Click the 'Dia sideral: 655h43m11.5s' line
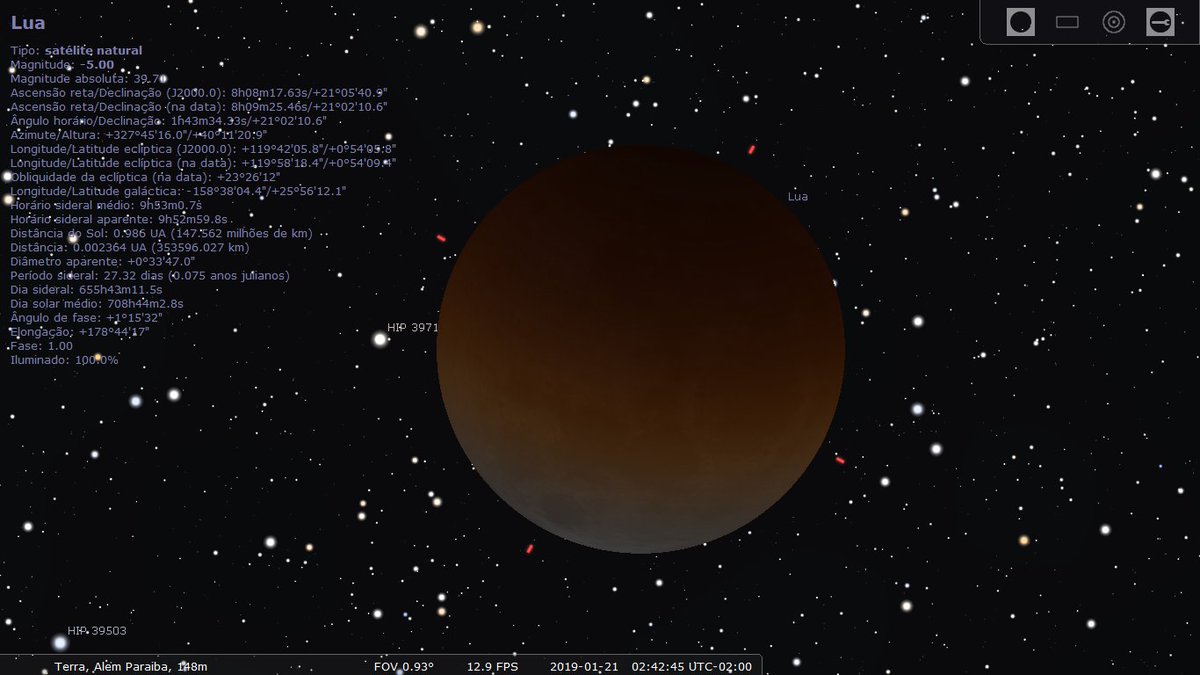1200x675 pixels. pyautogui.click(x=86, y=289)
